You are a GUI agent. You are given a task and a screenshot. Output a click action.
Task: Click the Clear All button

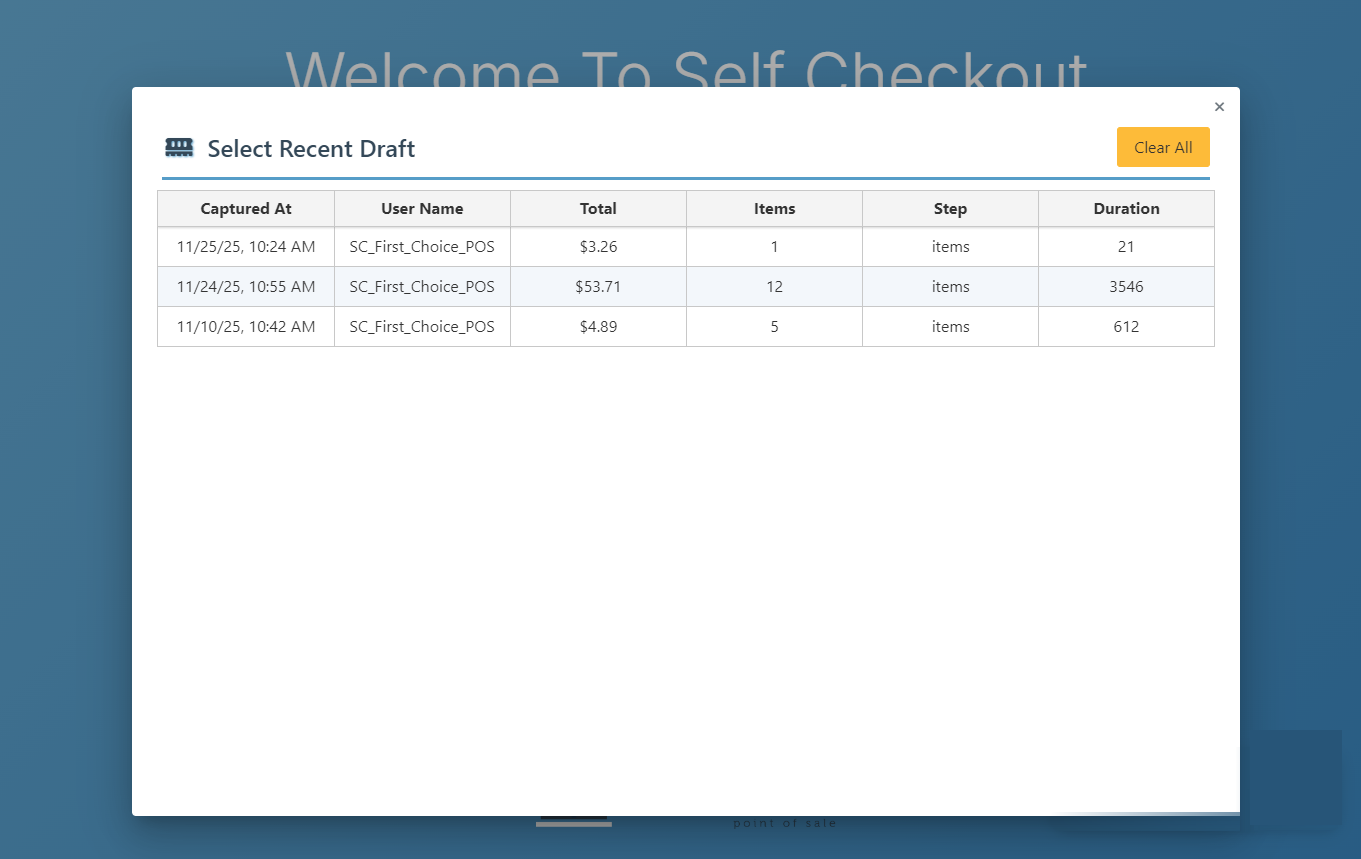coord(1162,147)
